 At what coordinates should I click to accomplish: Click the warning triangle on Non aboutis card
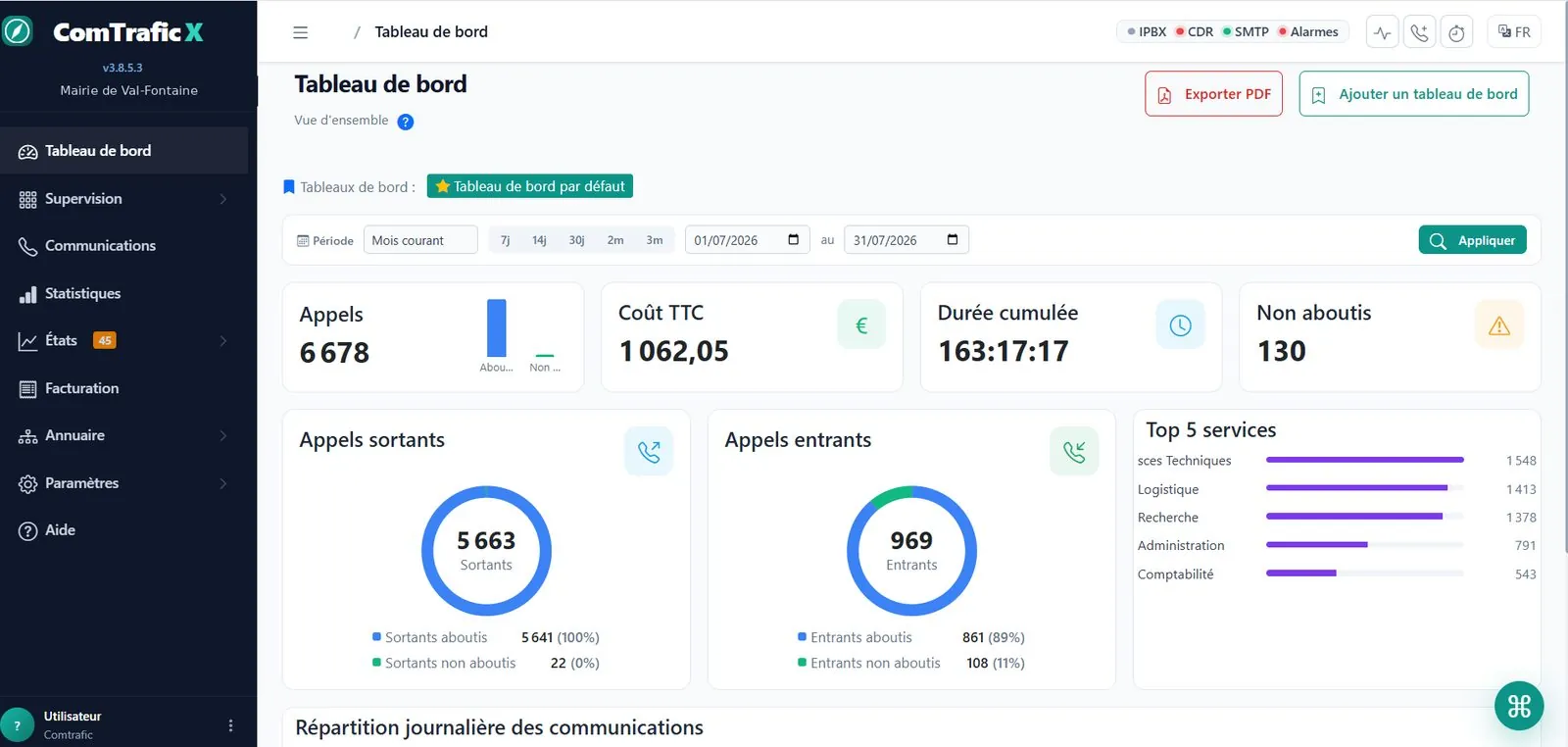(1499, 325)
